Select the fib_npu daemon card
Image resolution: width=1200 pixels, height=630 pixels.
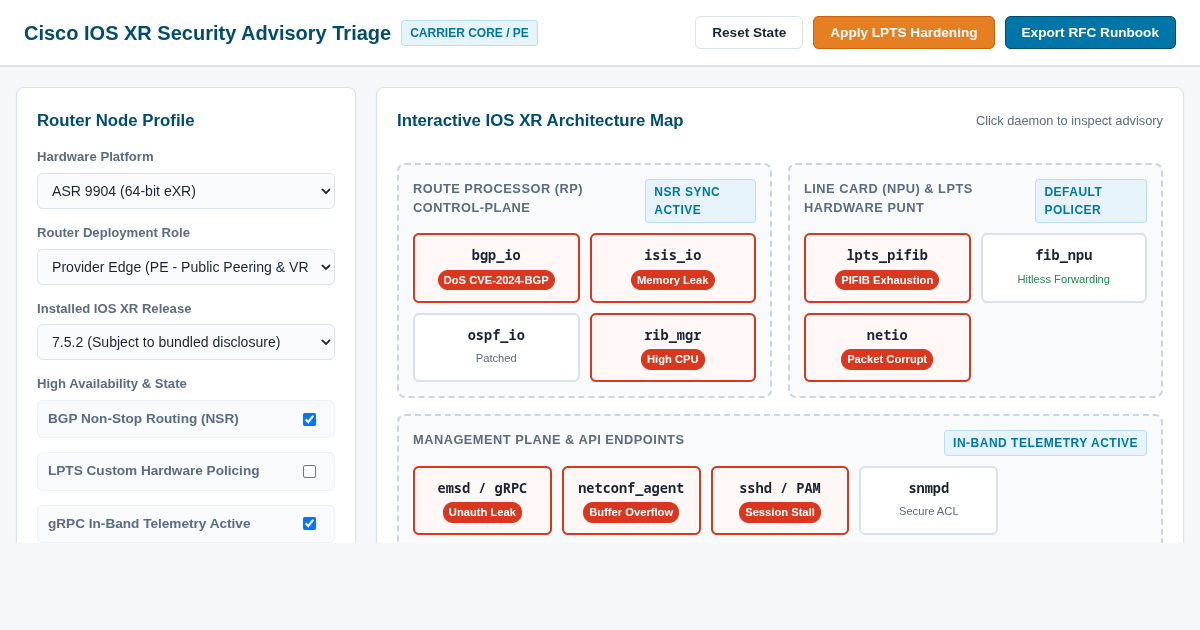[1064, 268]
